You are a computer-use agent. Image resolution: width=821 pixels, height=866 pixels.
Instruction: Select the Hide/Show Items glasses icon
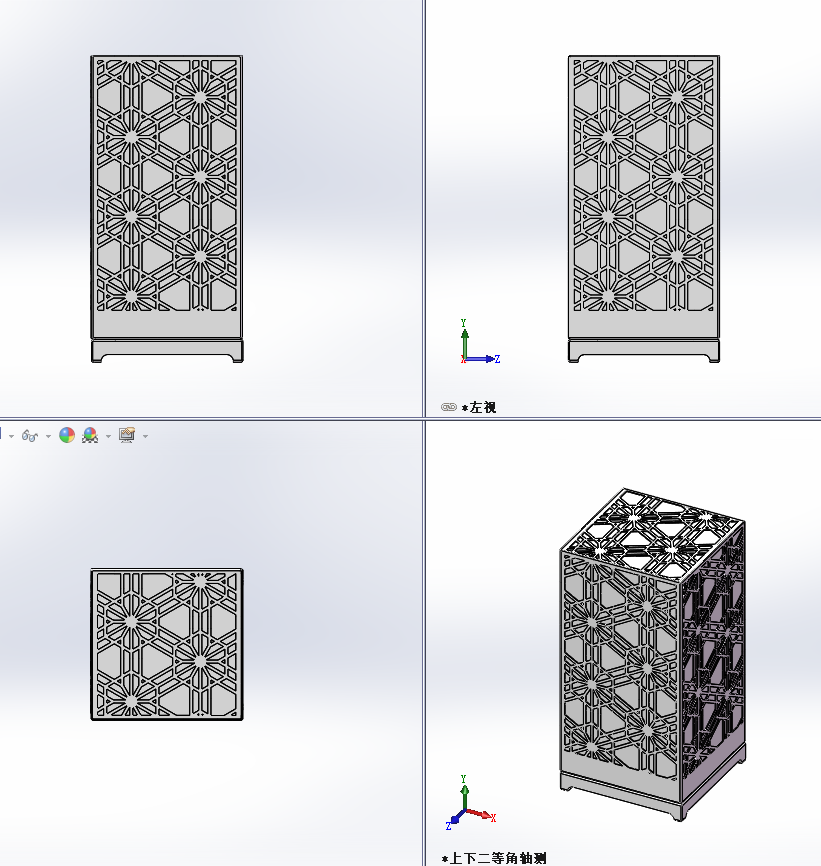pos(28,436)
